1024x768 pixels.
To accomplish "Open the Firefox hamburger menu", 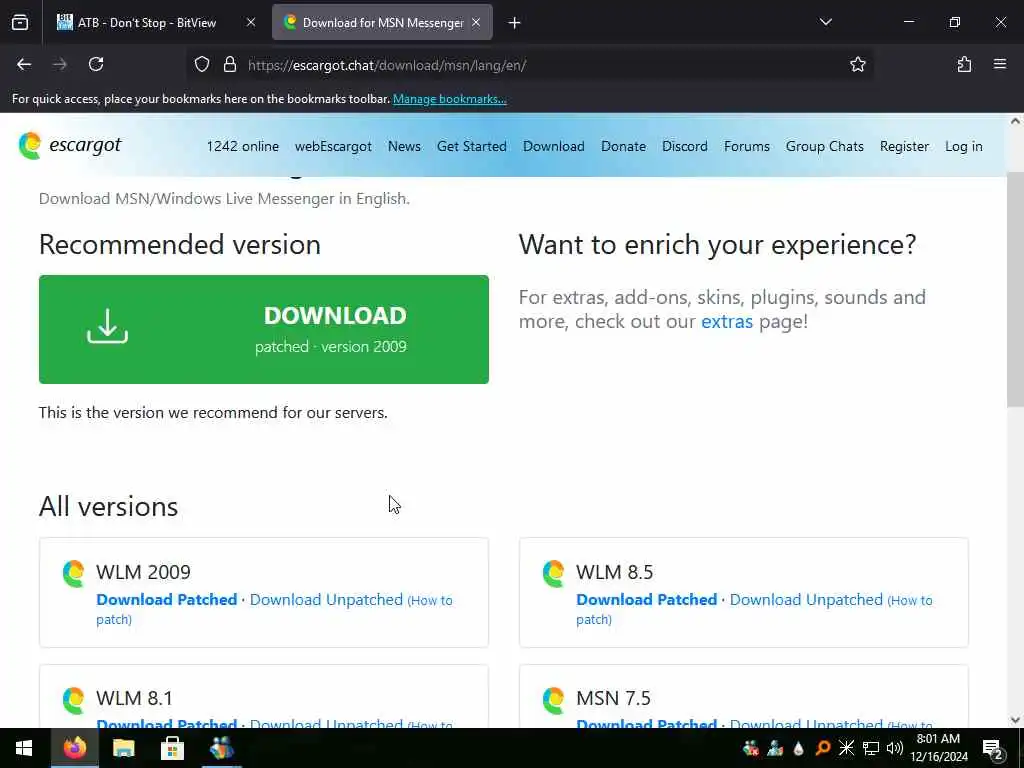I will [x=1000, y=64].
